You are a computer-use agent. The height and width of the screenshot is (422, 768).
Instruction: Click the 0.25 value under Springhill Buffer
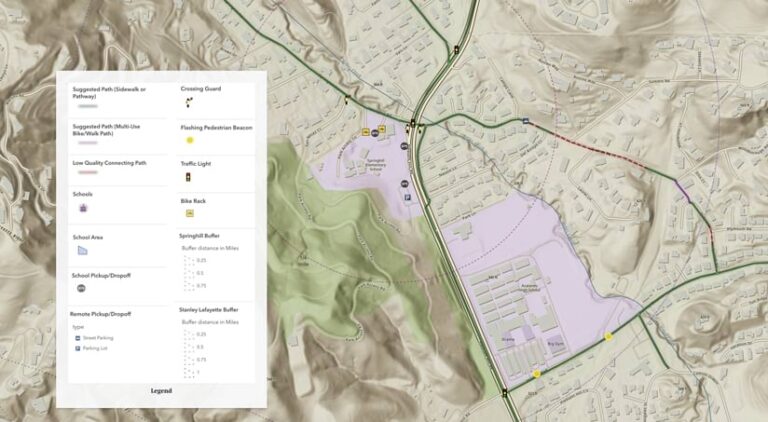click(201, 260)
